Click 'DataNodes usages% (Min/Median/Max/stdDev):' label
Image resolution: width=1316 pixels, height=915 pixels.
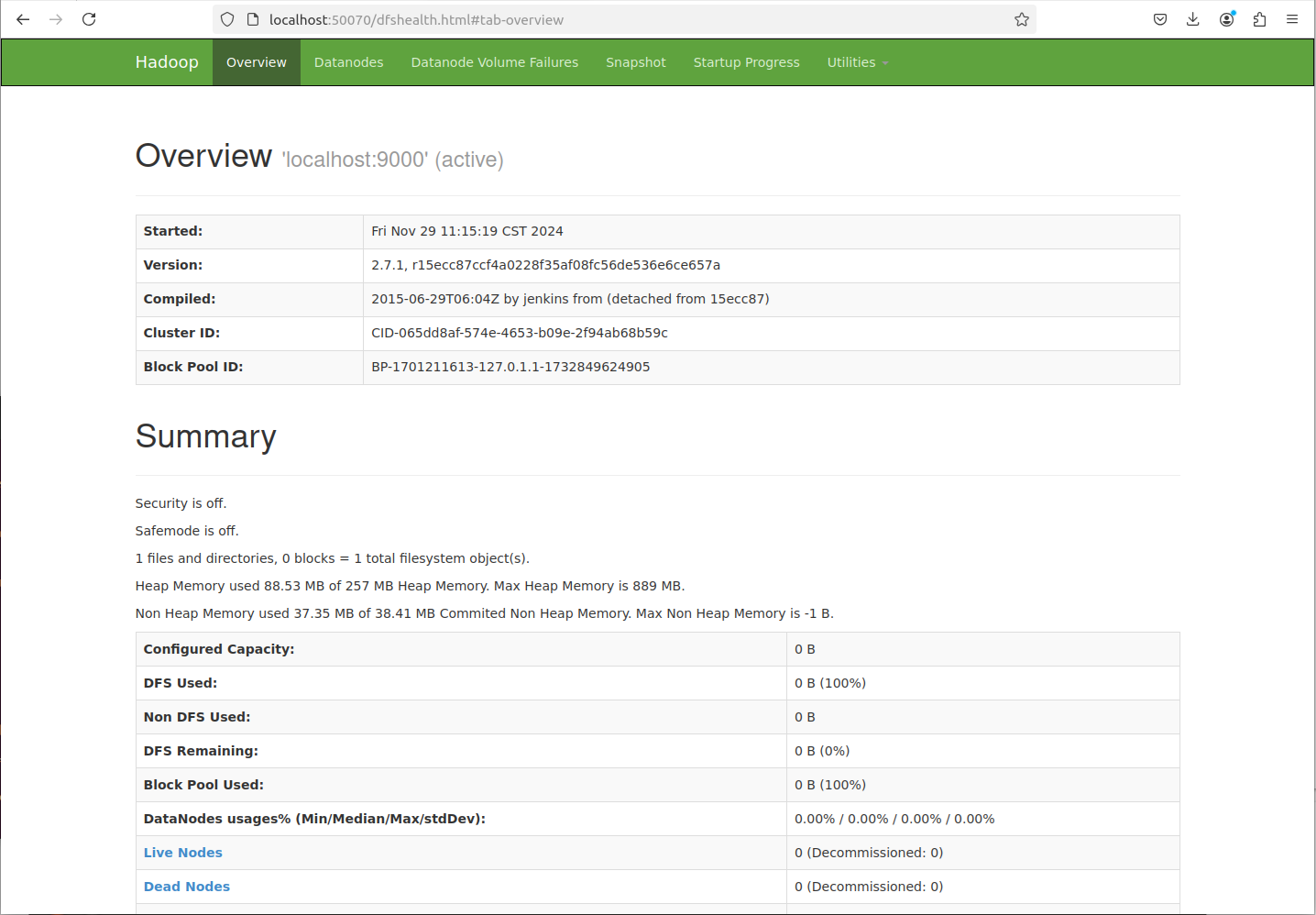coord(314,819)
